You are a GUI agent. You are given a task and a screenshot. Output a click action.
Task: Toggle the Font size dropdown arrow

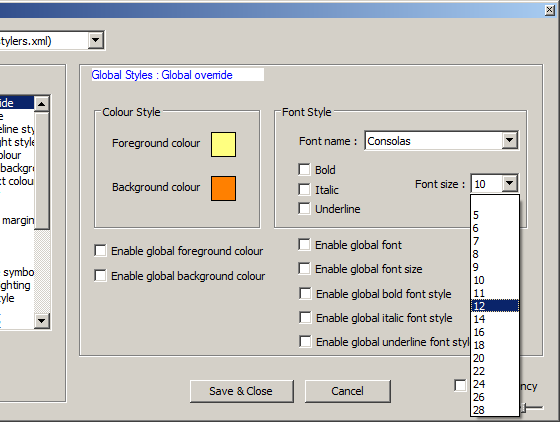pyautogui.click(x=510, y=184)
